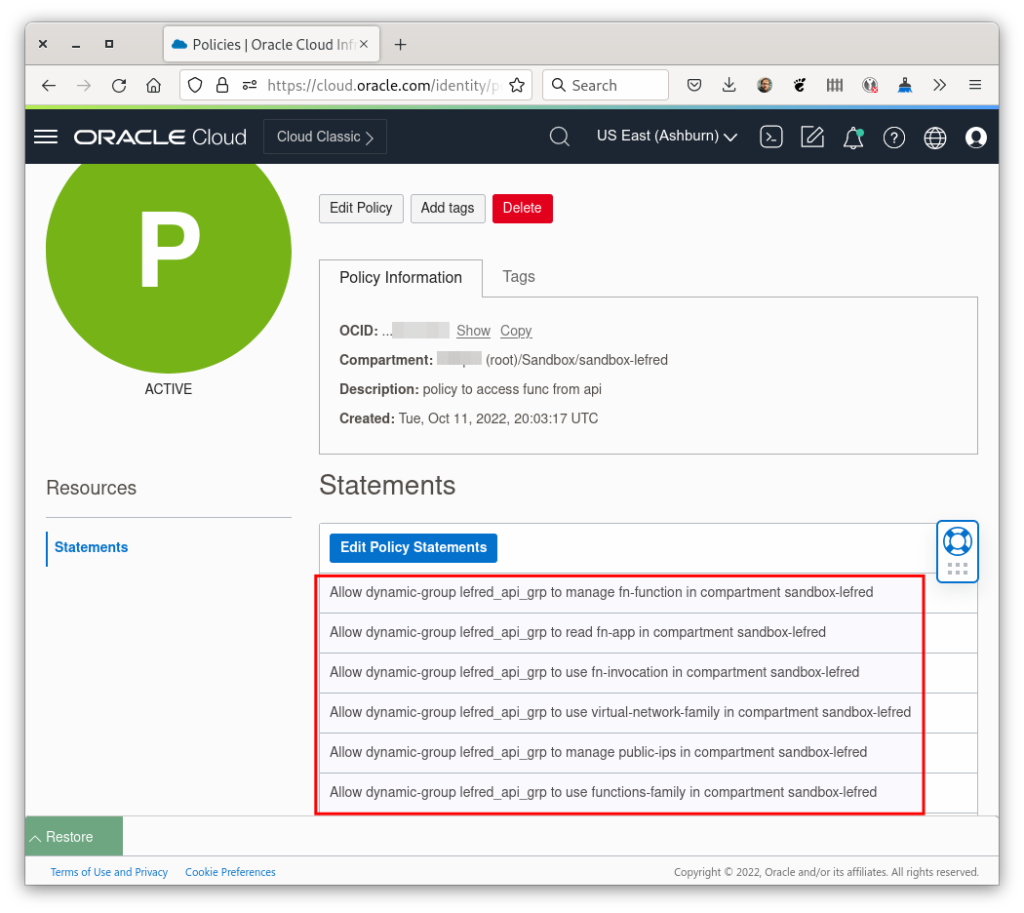Open browser library bookshelf icon

click(x=834, y=85)
